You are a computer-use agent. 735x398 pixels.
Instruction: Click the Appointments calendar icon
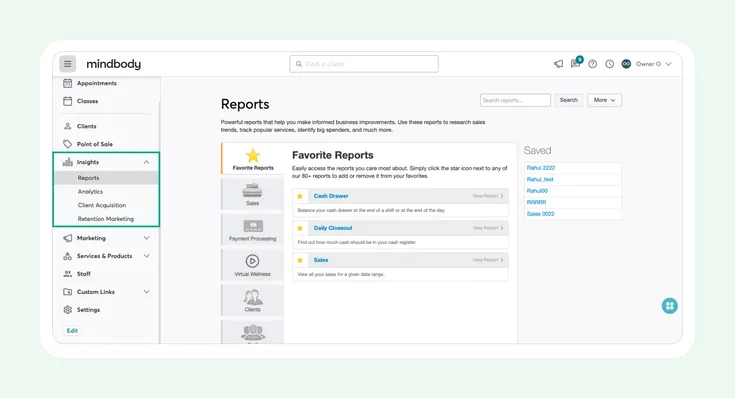pos(68,83)
